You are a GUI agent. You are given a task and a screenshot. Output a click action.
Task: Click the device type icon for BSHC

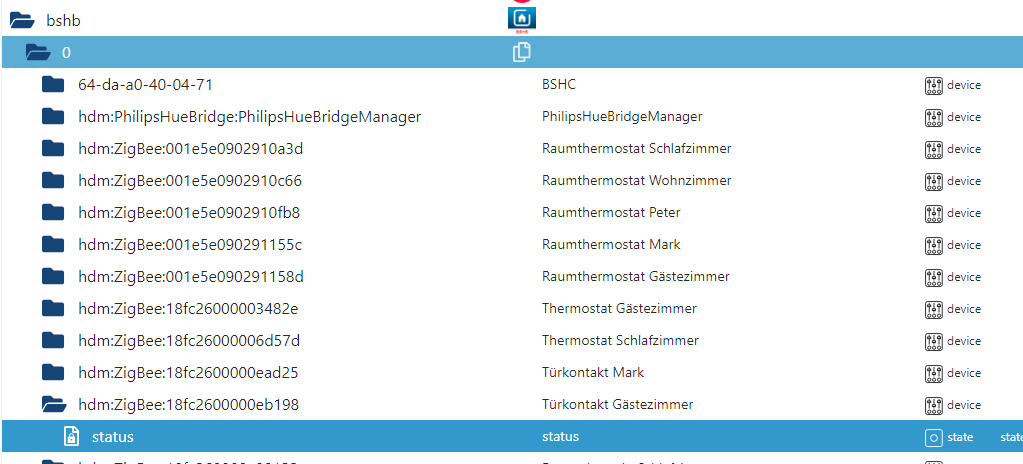point(934,85)
